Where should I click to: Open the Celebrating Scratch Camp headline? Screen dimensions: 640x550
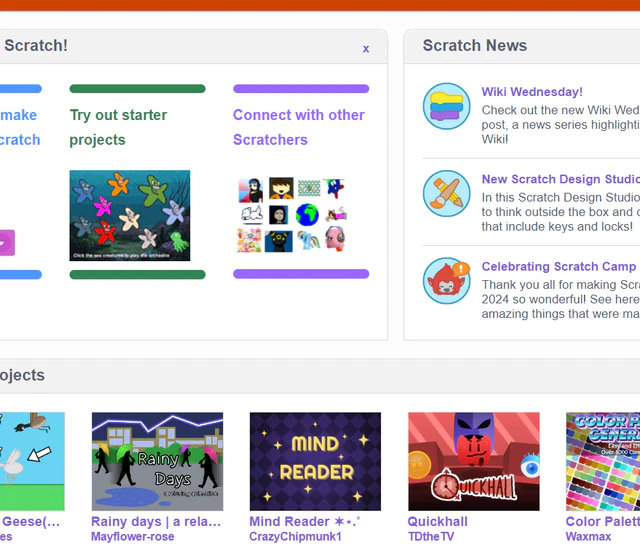558,266
